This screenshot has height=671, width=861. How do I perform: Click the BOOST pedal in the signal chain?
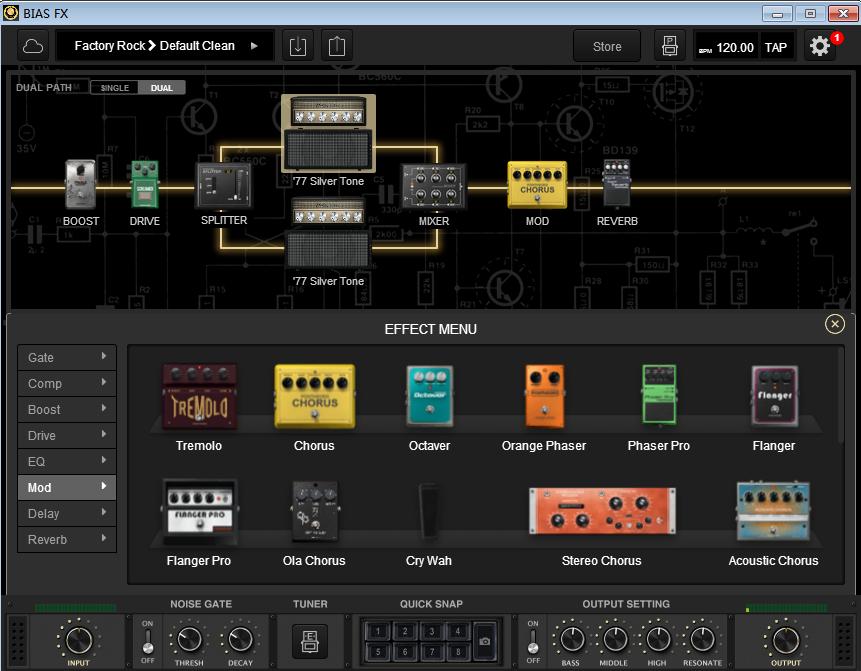80,183
